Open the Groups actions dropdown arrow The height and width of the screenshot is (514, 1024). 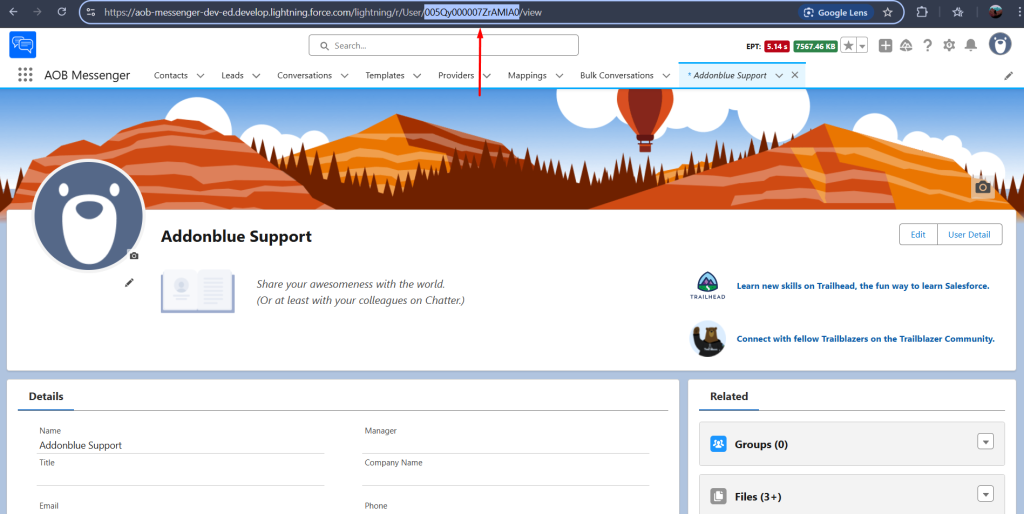(x=985, y=442)
